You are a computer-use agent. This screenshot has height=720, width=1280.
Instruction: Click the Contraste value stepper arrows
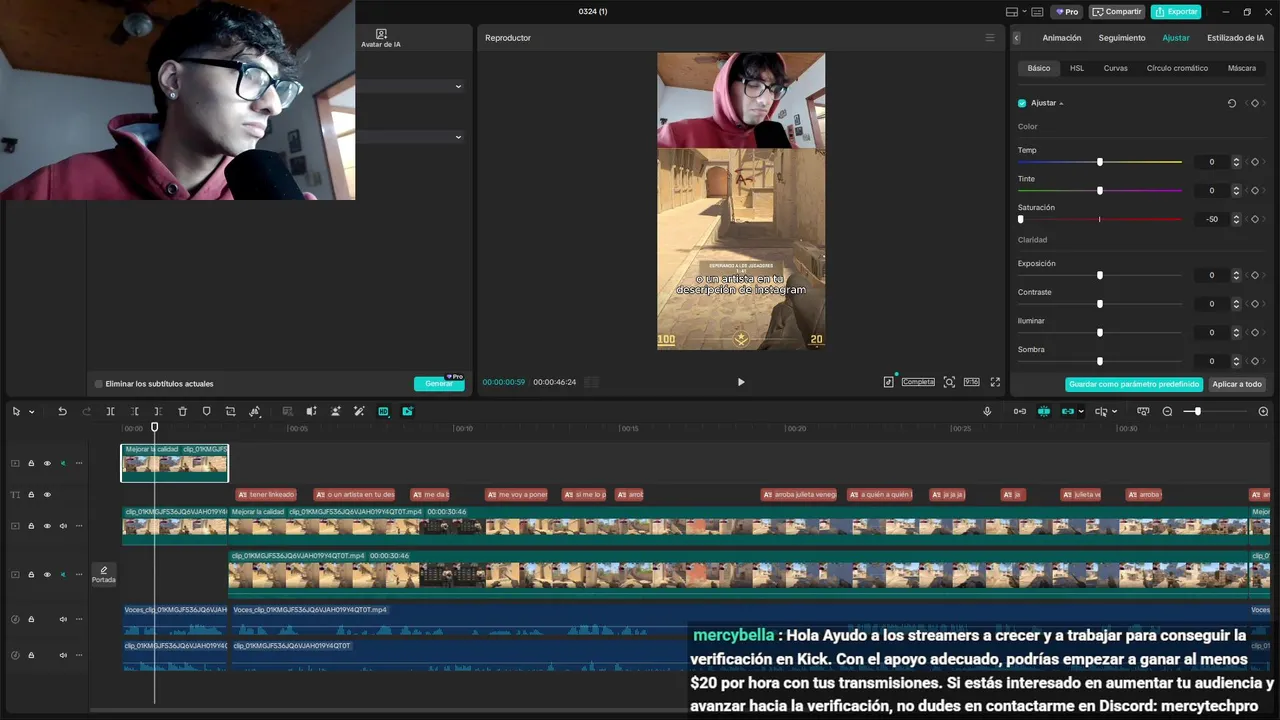point(1236,304)
